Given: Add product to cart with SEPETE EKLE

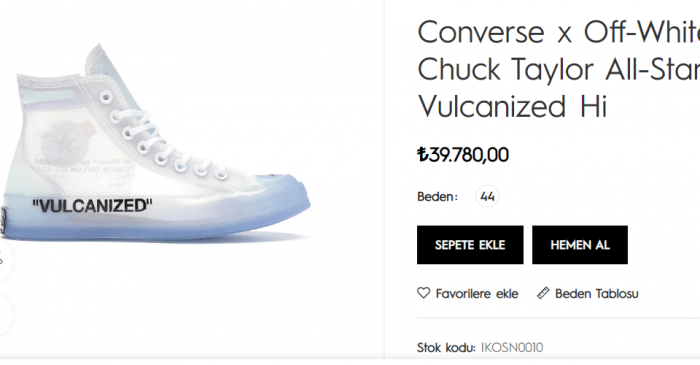Looking at the screenshot, I should 470,245.
